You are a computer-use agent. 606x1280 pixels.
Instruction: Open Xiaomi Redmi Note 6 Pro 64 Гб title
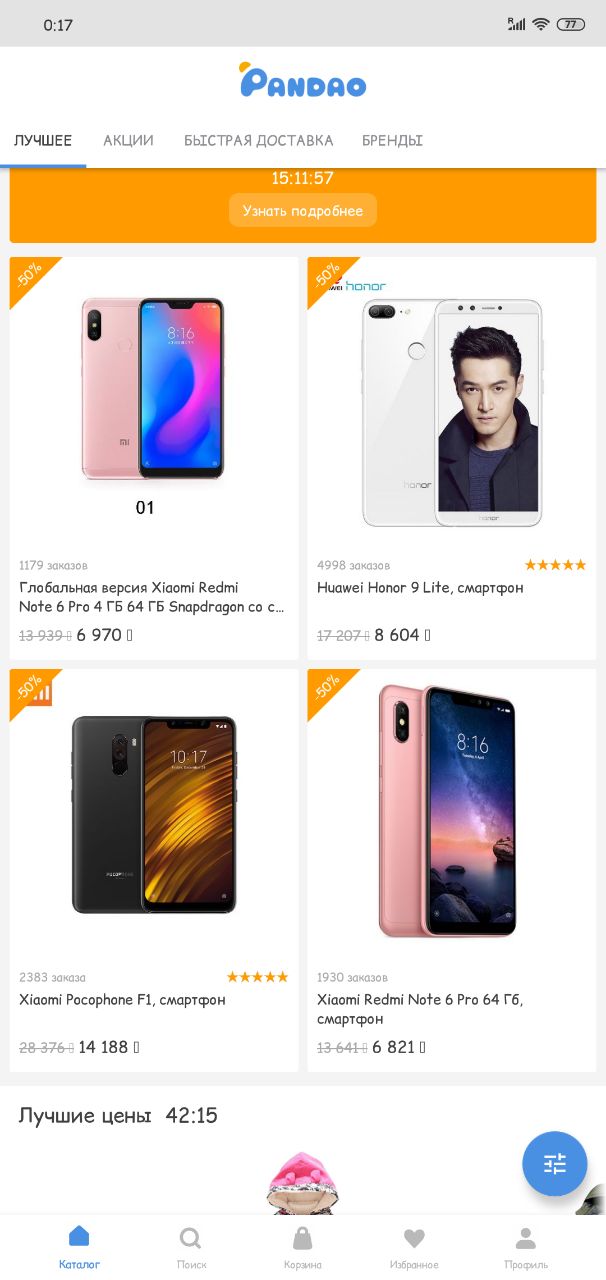(420, 1009)
